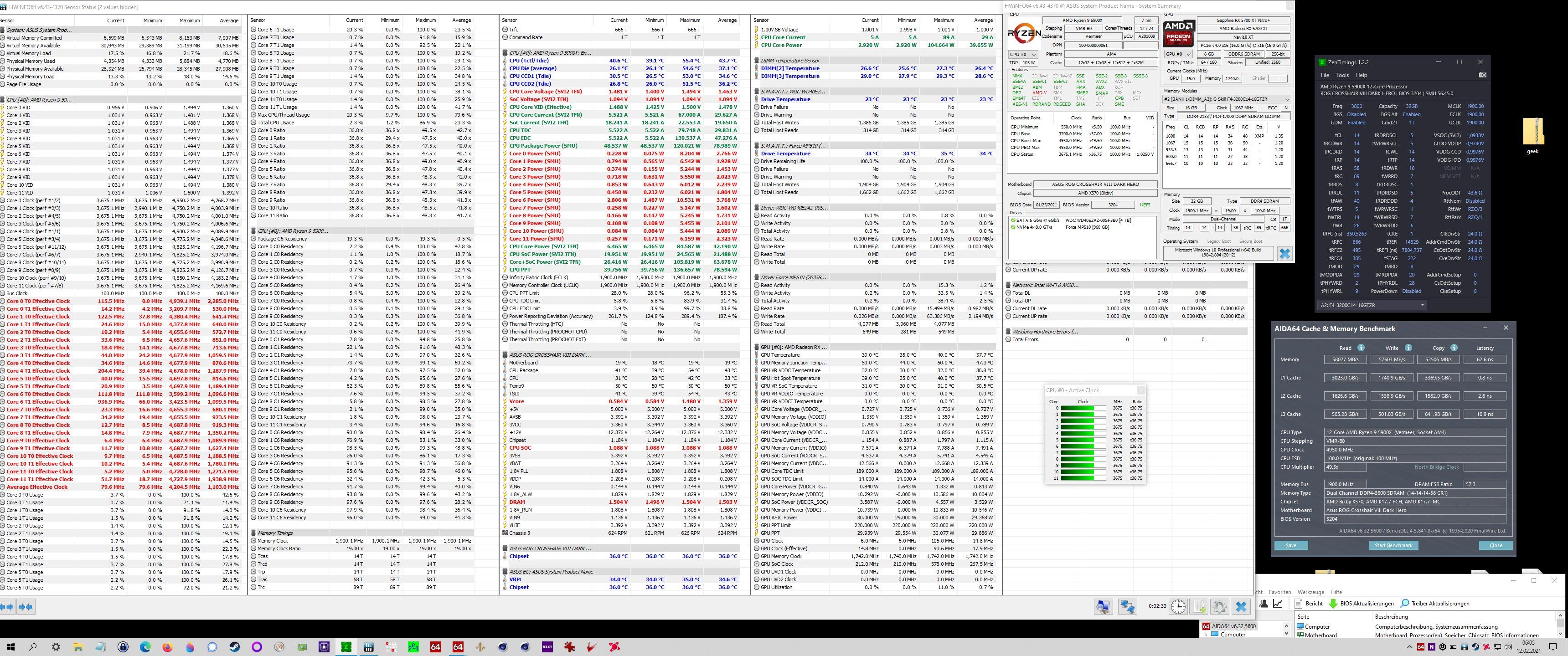Switch to ZenTimings green Z taskbar icon

click(x=346, y=647)
